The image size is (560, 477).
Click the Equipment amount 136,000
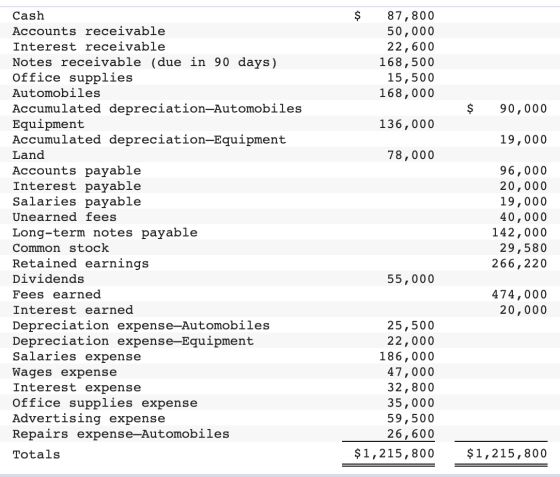click(x=407, y=124)
